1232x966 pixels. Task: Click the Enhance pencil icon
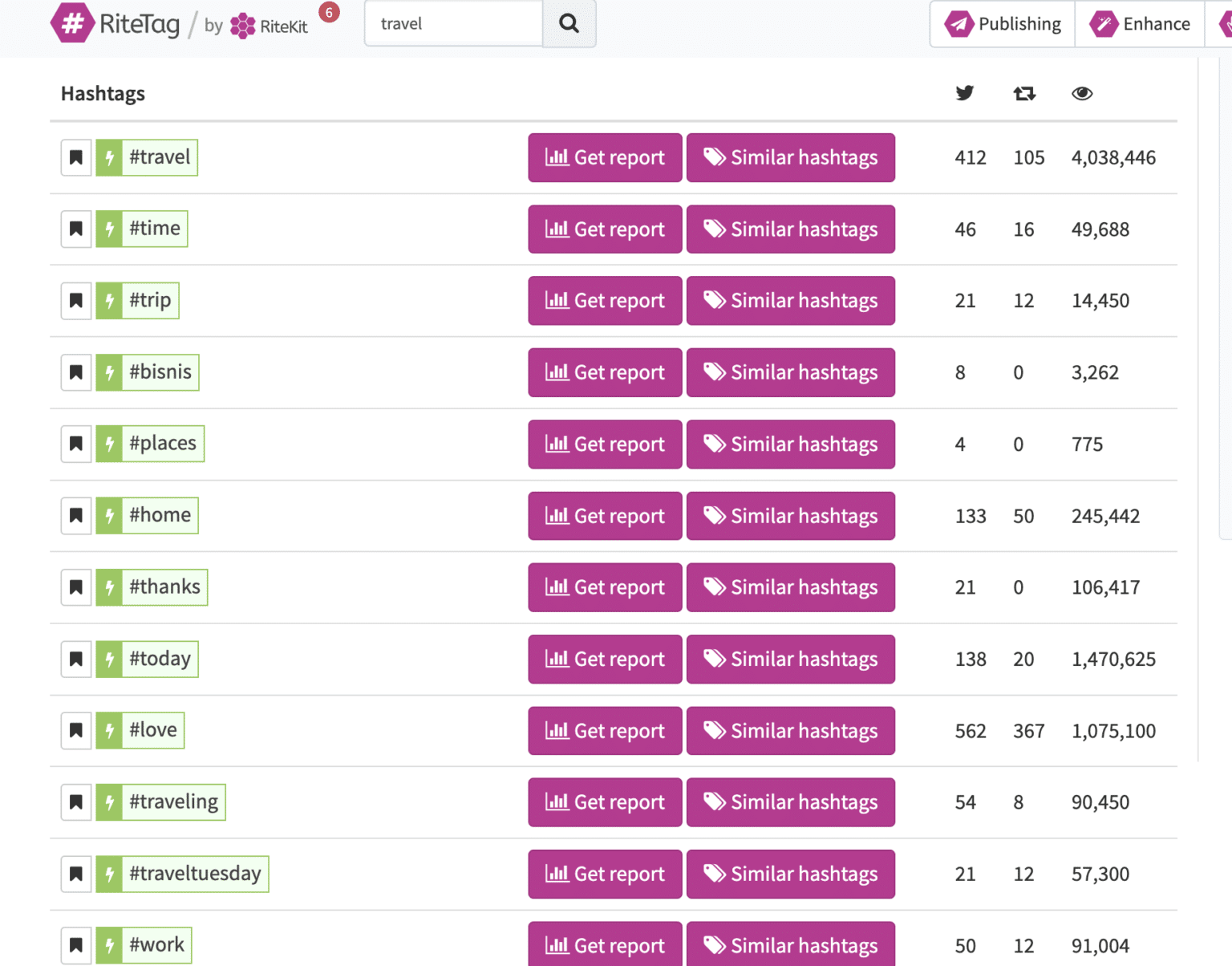click(1104, 23)
